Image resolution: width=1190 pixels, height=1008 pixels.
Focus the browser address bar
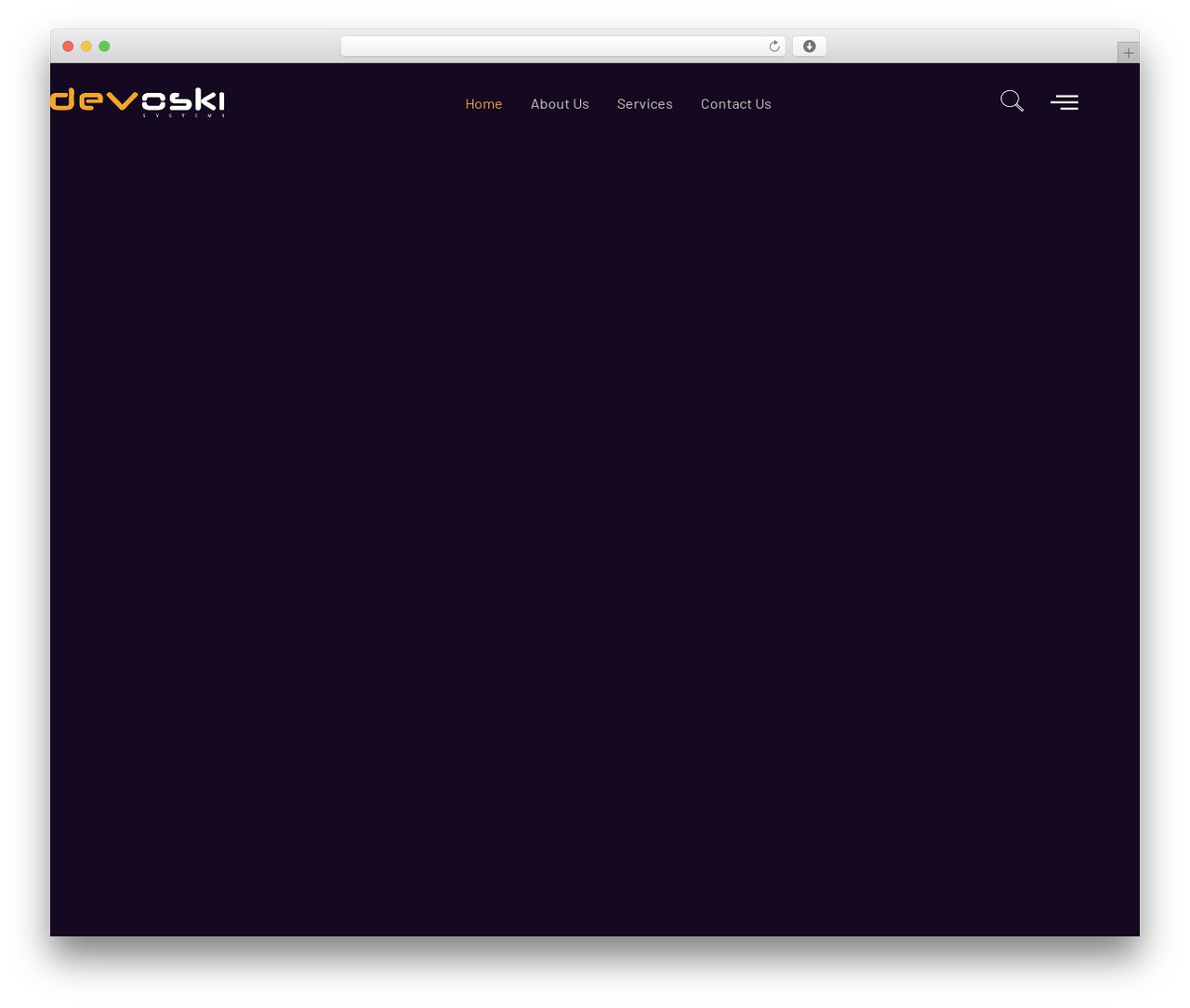562,46
